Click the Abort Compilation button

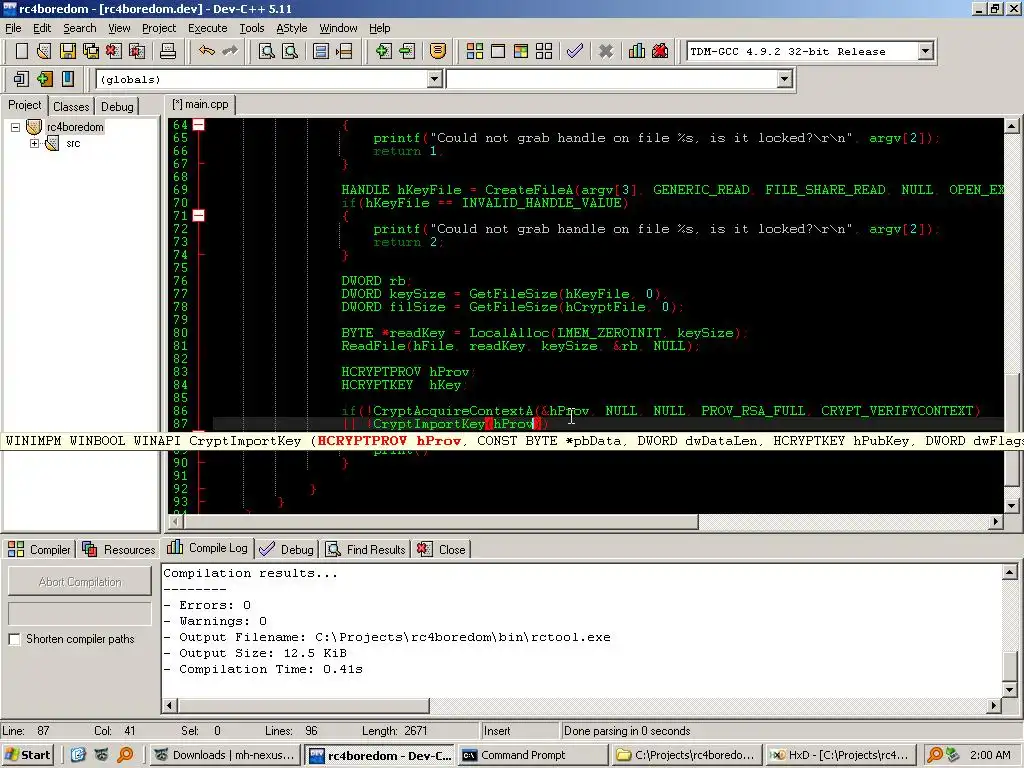(80, 581)
